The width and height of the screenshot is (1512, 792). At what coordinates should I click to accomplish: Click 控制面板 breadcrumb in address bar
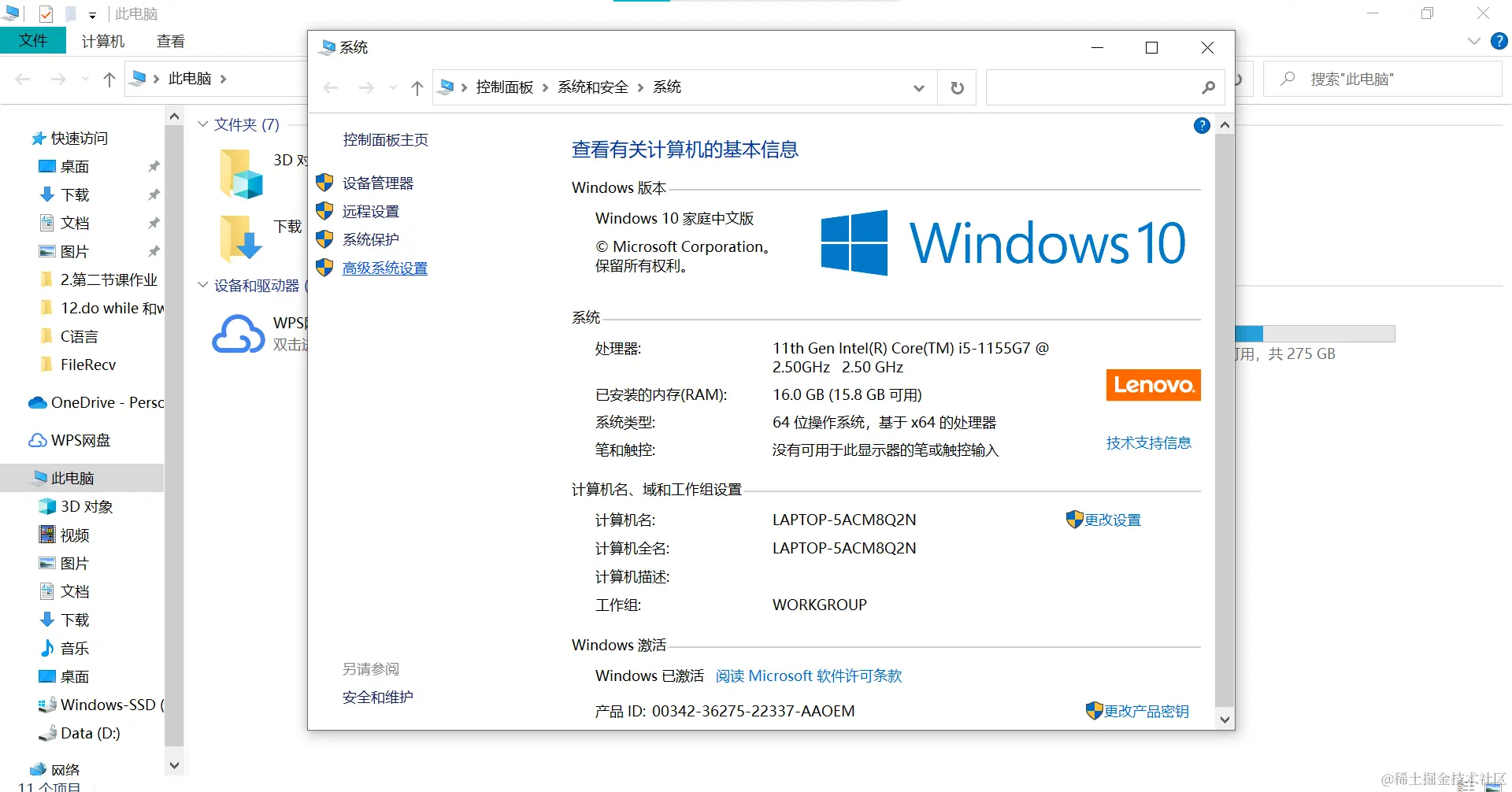click(x=504, y=87)
